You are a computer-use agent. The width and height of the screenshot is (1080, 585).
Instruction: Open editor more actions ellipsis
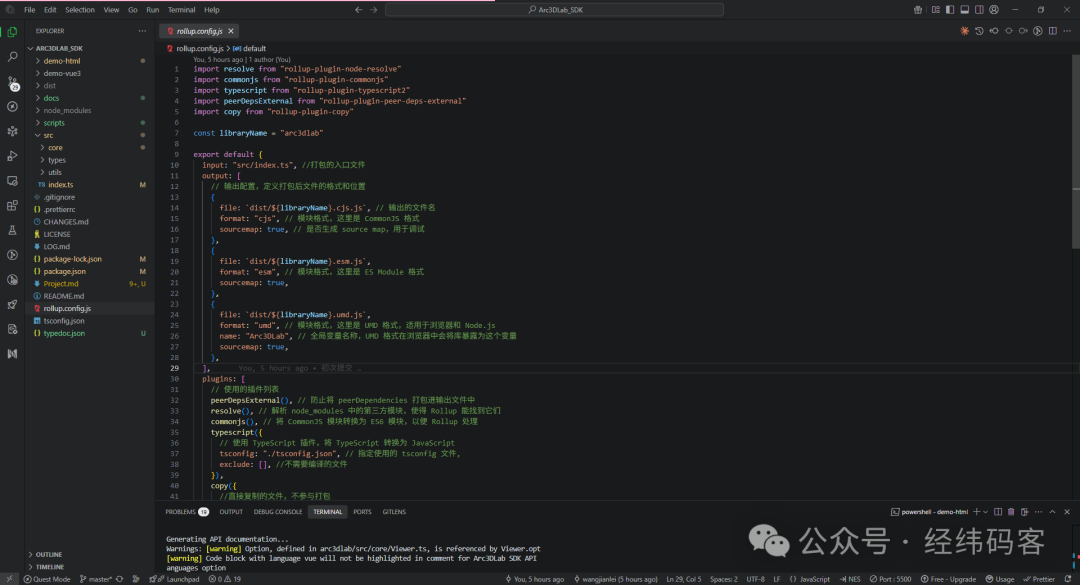pyautogui.click(x=1067, y=31)
